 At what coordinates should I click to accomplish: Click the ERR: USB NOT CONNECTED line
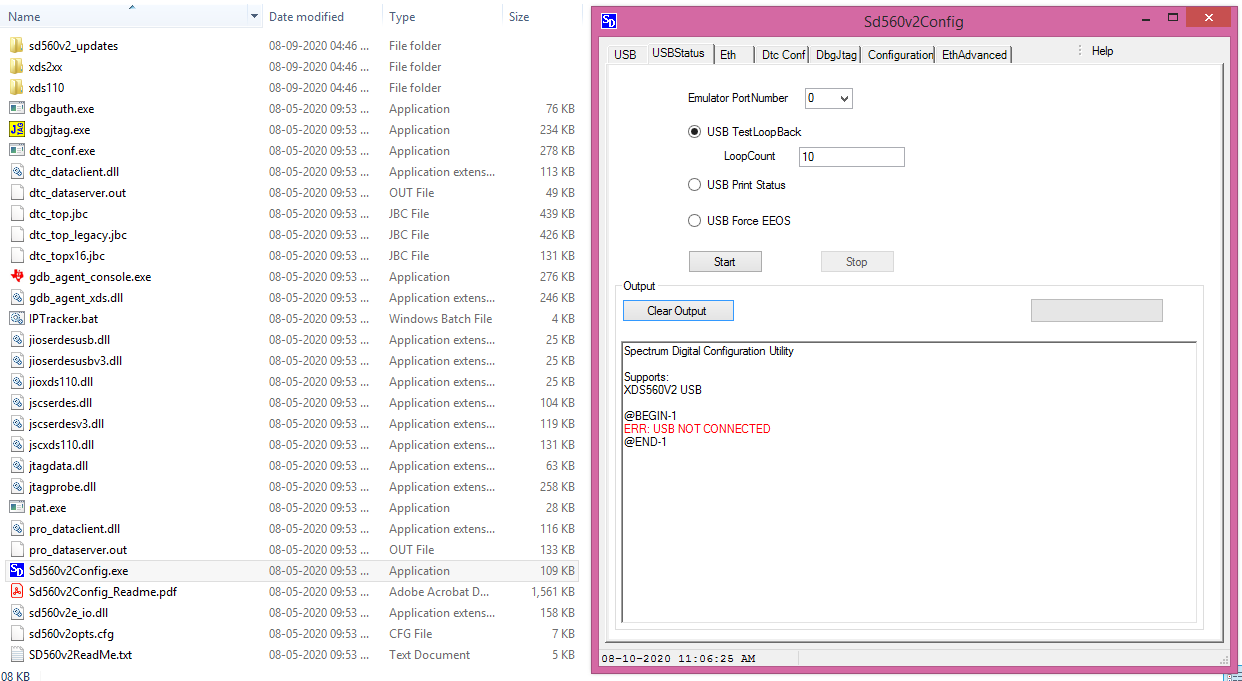697,429
